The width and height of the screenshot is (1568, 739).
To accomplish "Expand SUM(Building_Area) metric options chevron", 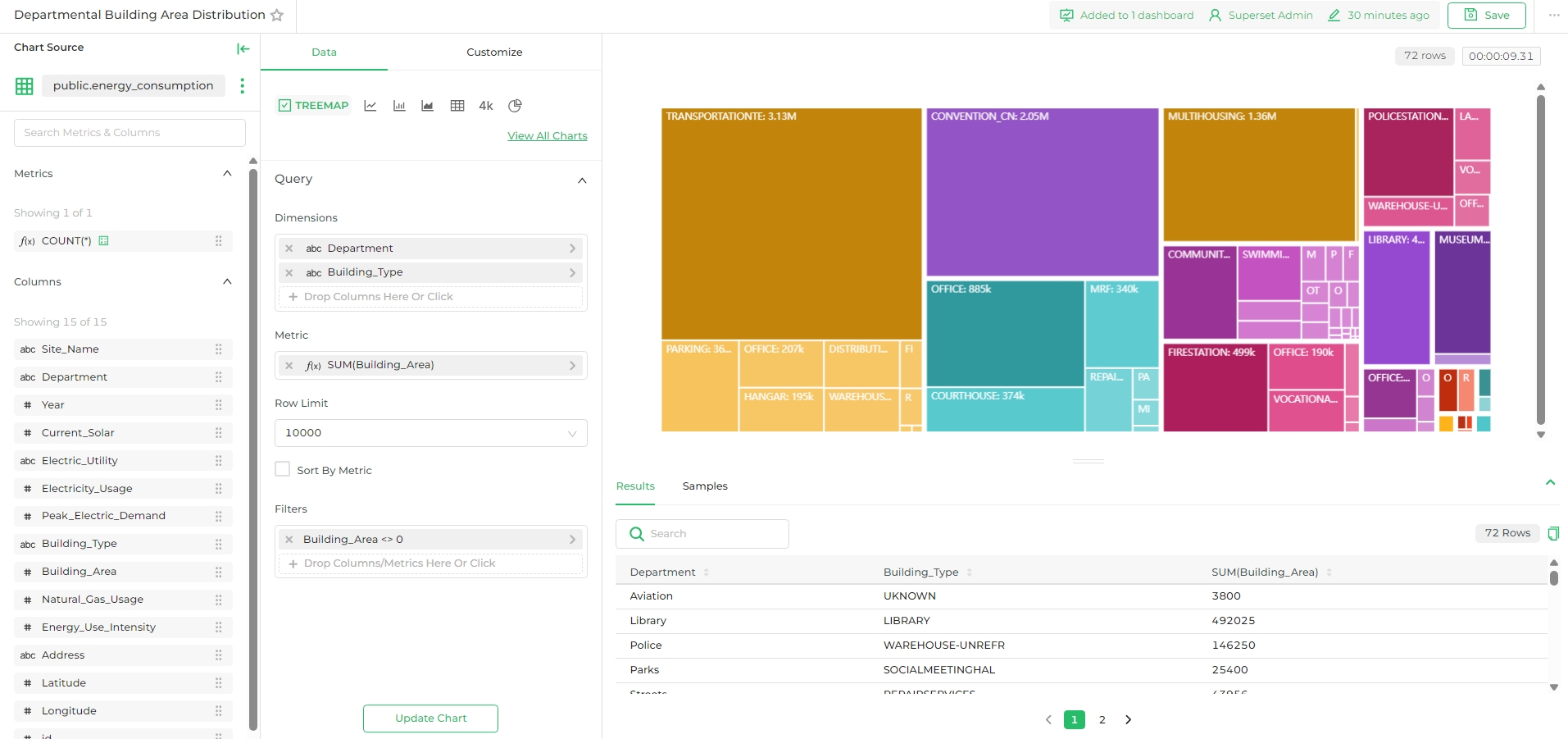I will (x=572, y=366).
